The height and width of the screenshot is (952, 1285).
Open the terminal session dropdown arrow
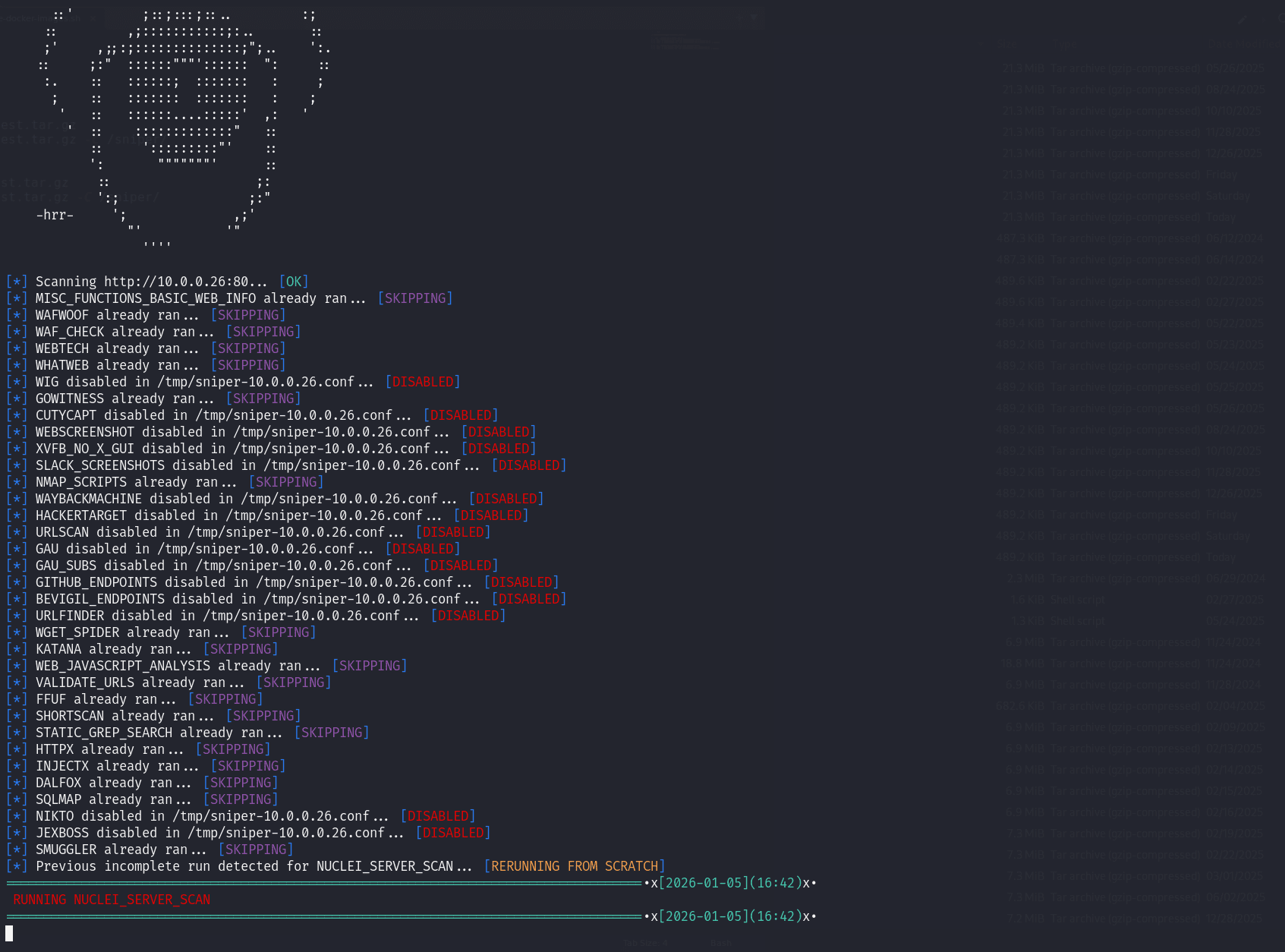[753, 17]
